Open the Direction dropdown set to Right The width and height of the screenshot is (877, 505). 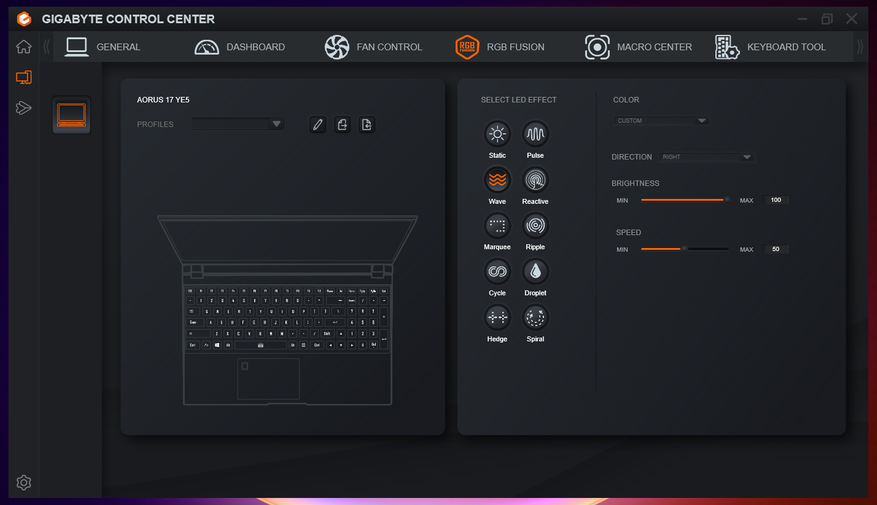tap(706, 157)
